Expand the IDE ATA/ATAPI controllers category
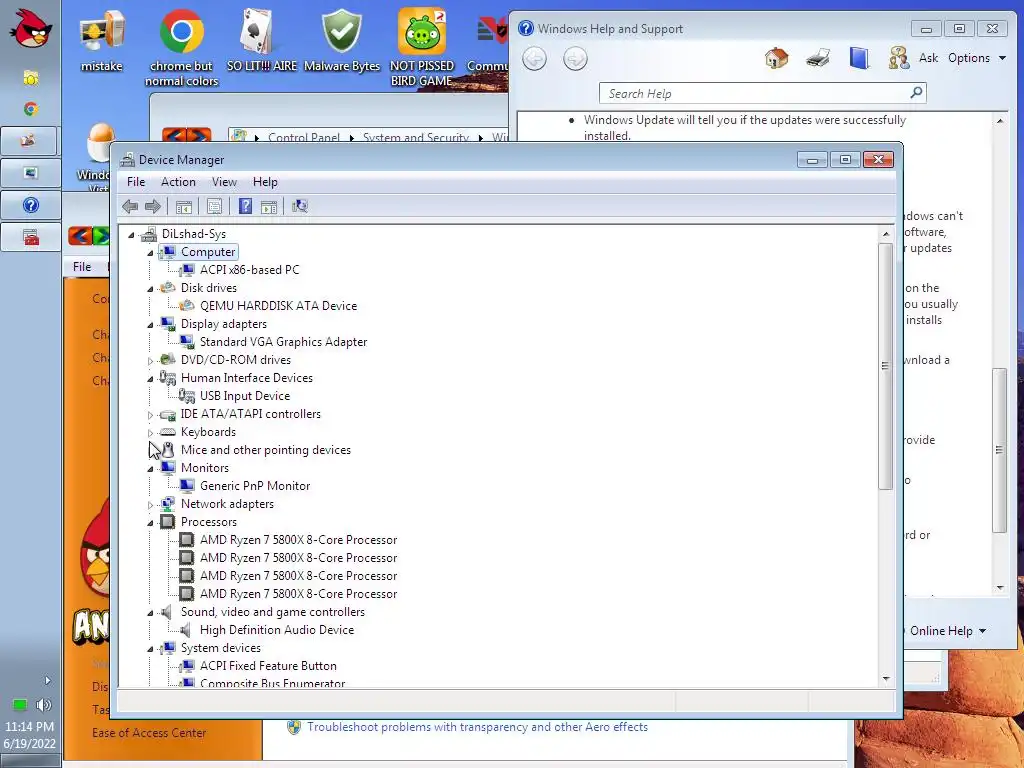This screenshot has width=1024, height=768. tap(150, 415)
